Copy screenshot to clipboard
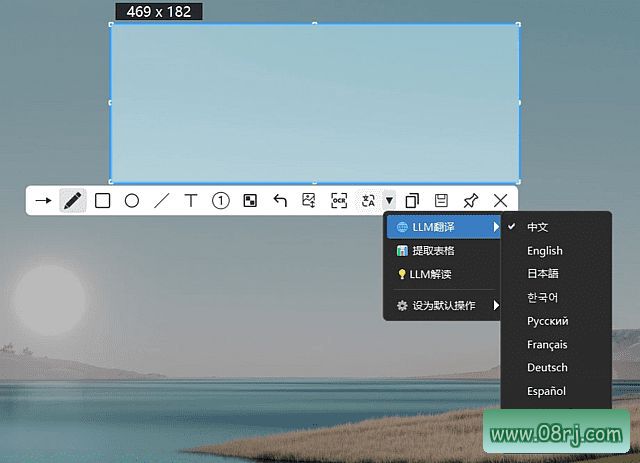 click(412, 200)
